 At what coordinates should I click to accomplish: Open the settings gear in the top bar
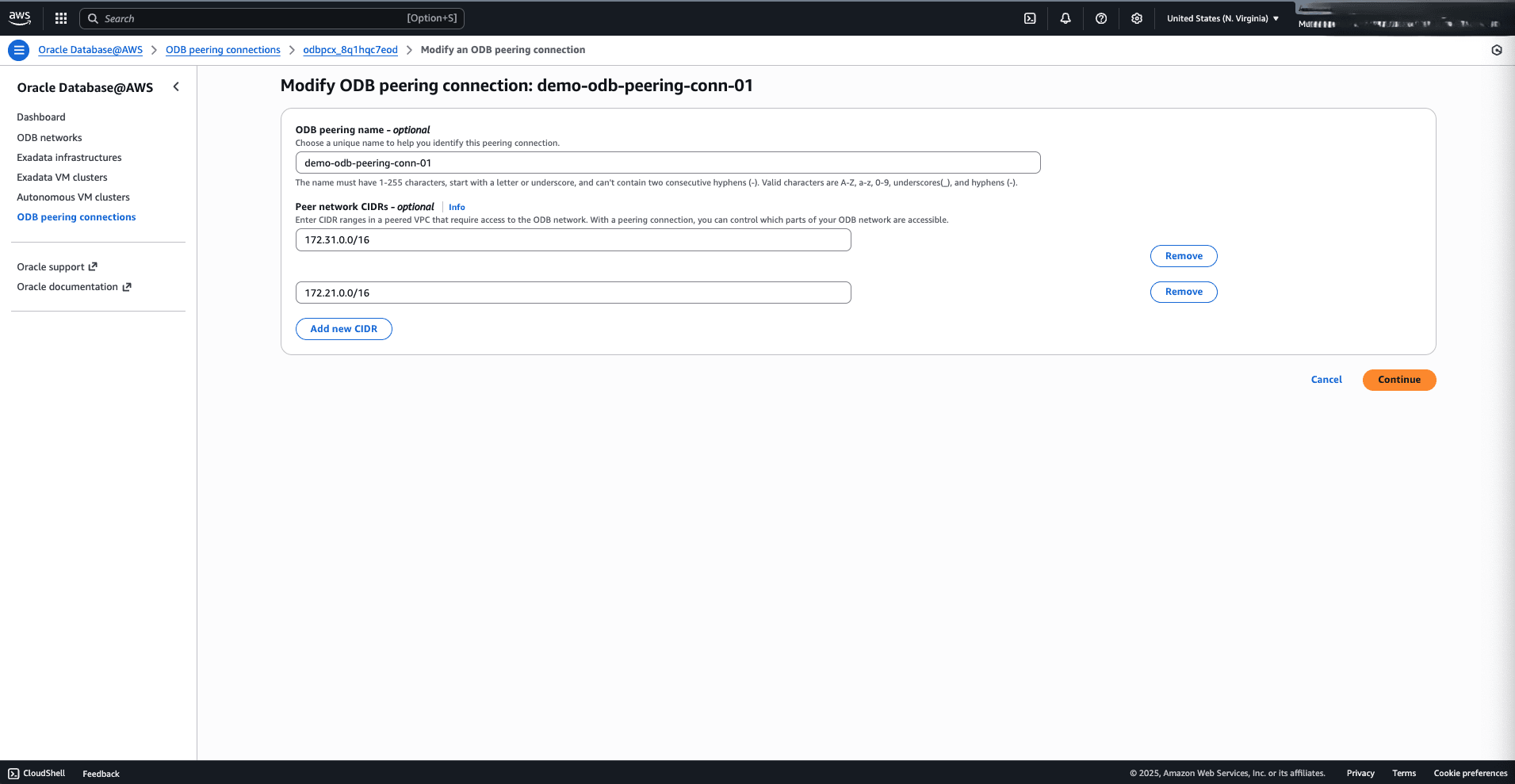click(x=1136, y=17)
